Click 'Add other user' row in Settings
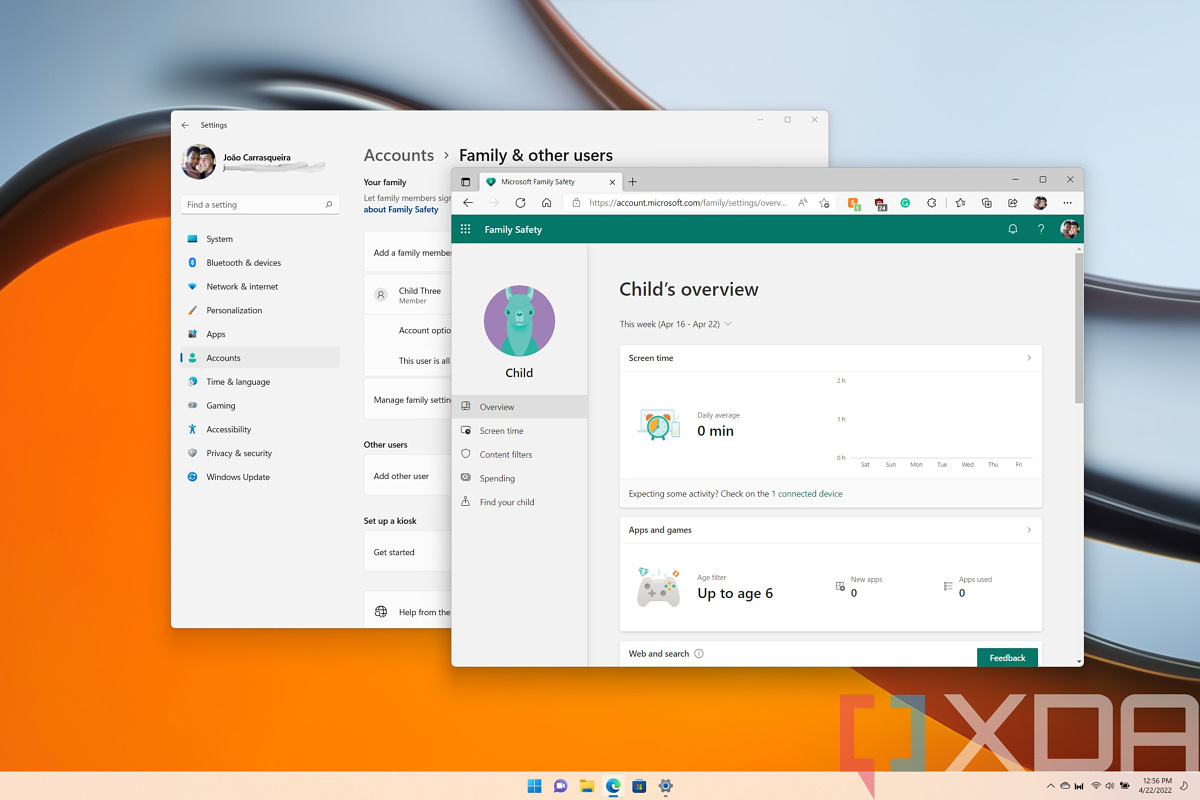 coord(408,476)
